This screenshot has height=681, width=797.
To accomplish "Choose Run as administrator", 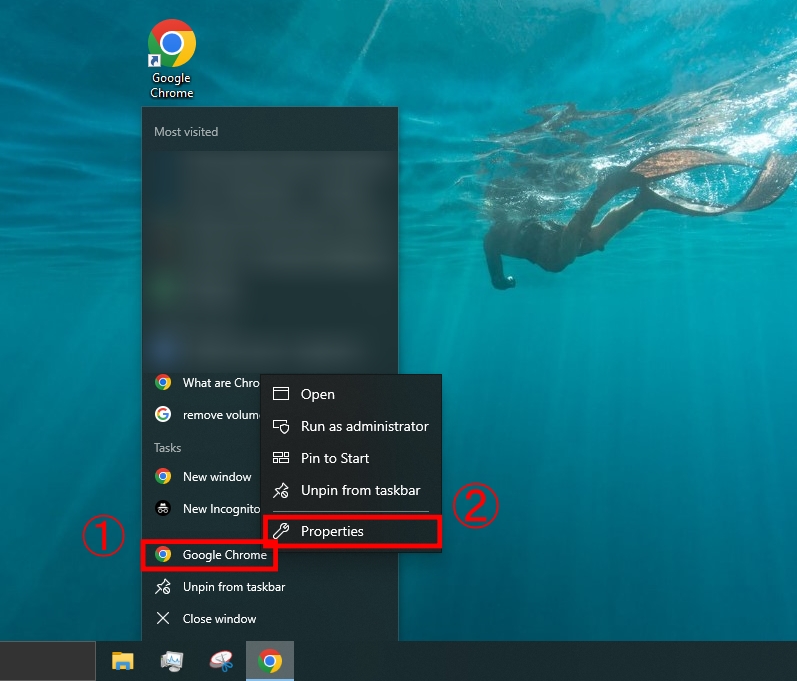I will 351,426.
